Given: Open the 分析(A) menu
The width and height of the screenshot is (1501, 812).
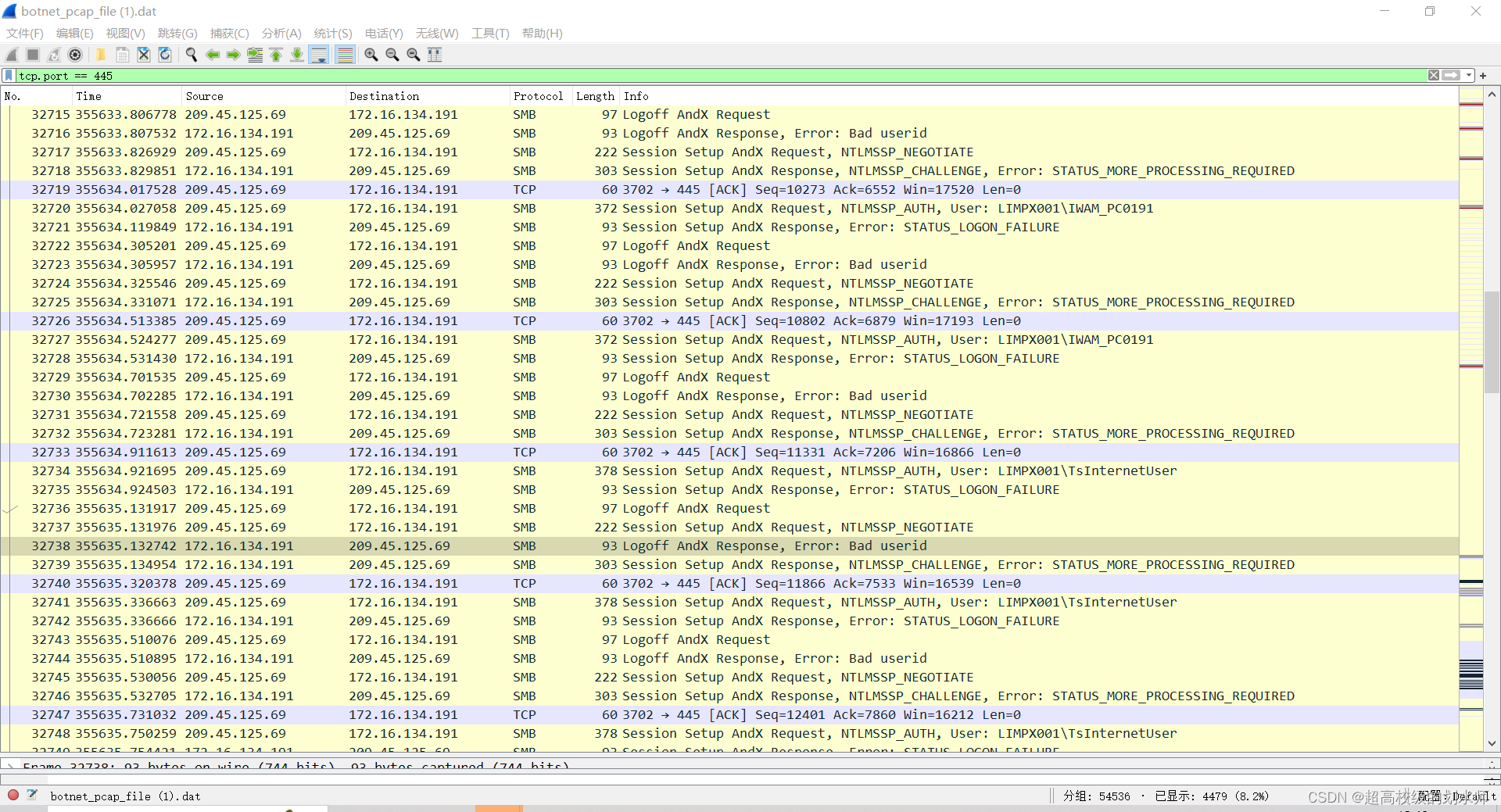Looking at the screenshot, I should coord(281,34).
